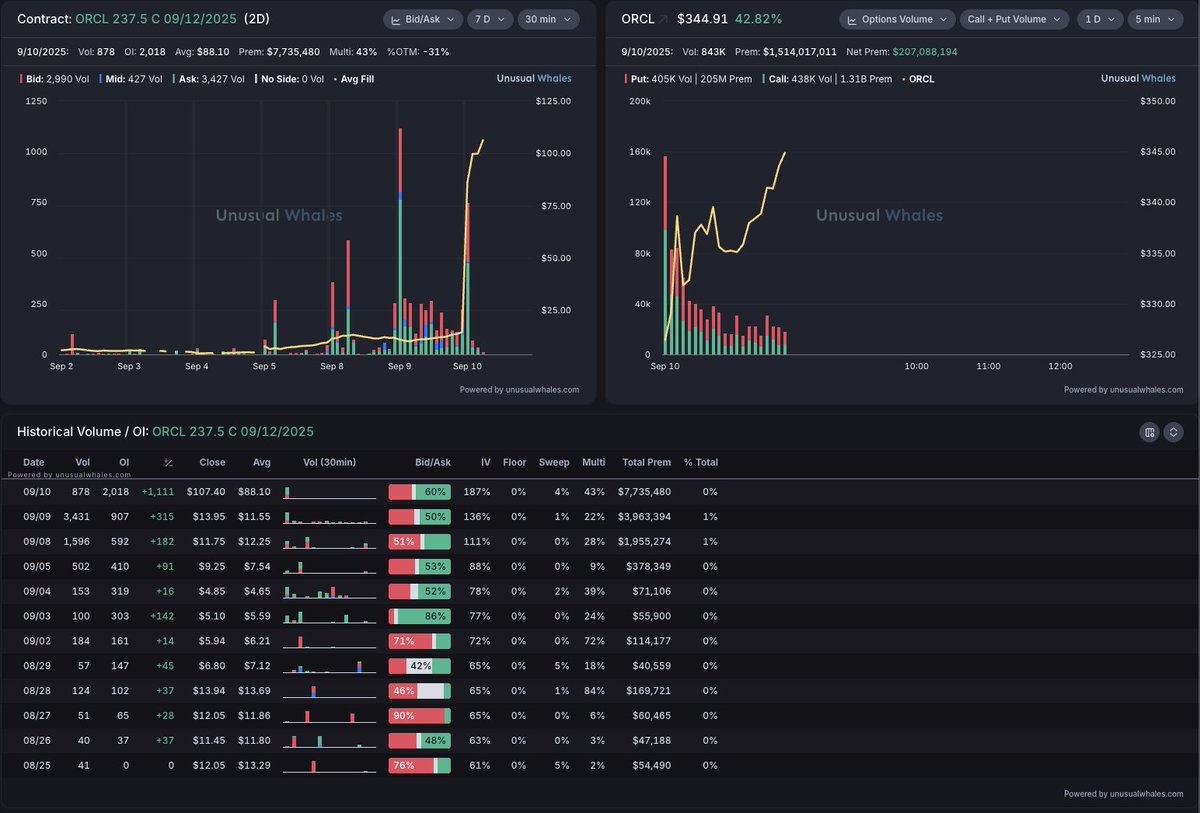The width and height of the screenshot is (1200, 813).
Task: Open the Options Volume dropdown
Action: click(897, 19)
